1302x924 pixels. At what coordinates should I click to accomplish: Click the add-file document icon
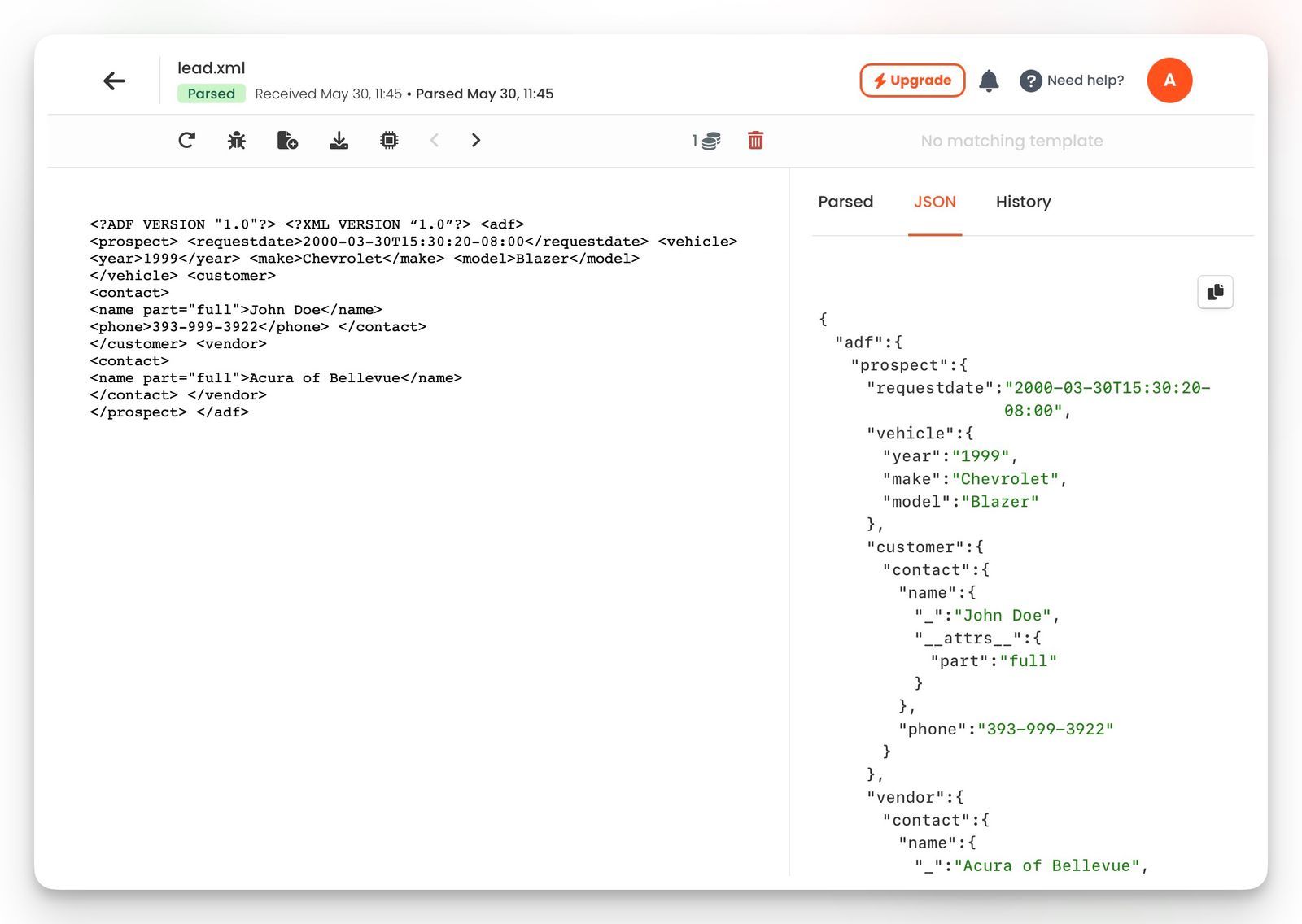(x=287, y=141)
